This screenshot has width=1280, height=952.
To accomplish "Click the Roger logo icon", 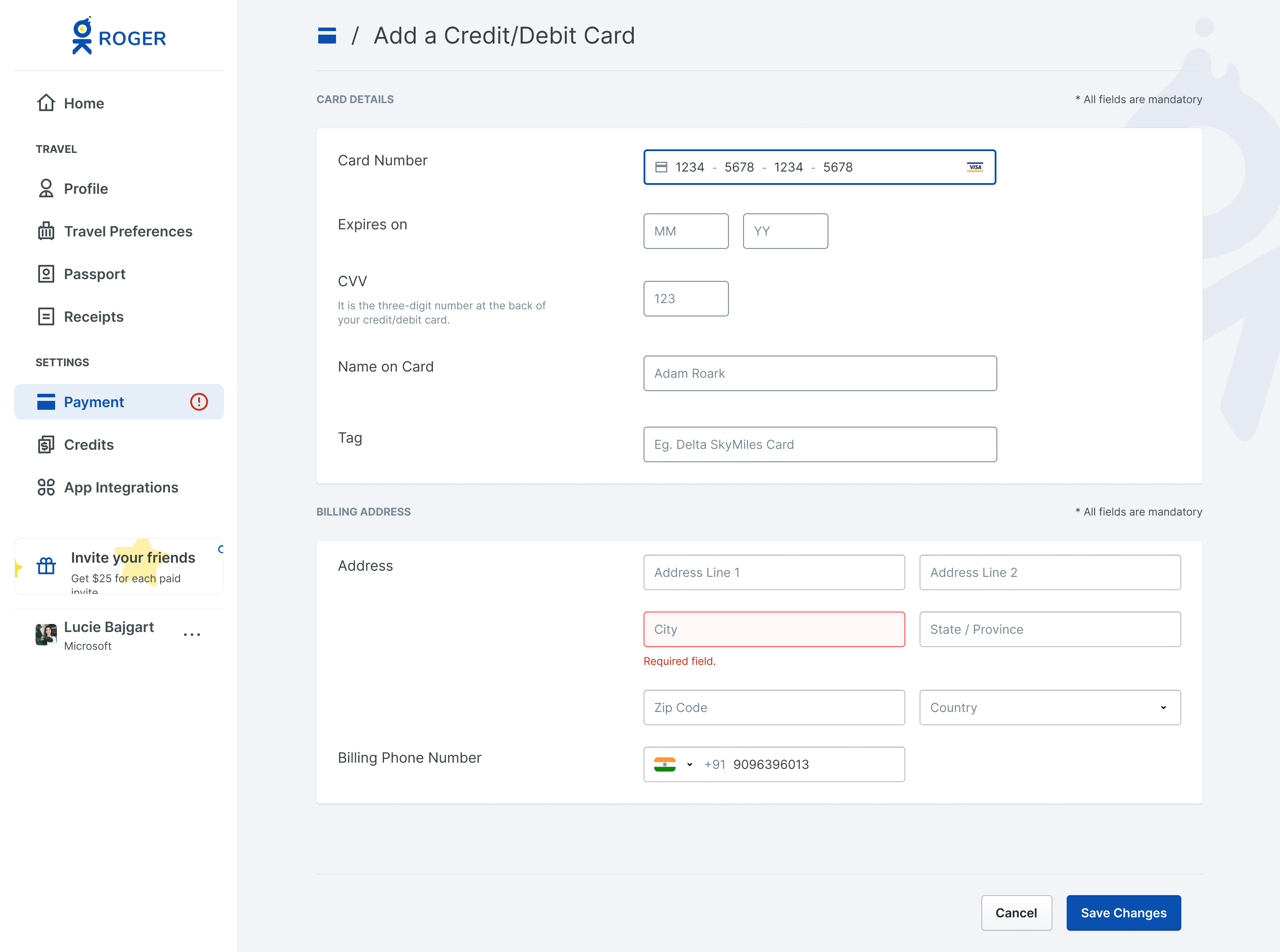I will pyautogui.click(x=82, y=36).
